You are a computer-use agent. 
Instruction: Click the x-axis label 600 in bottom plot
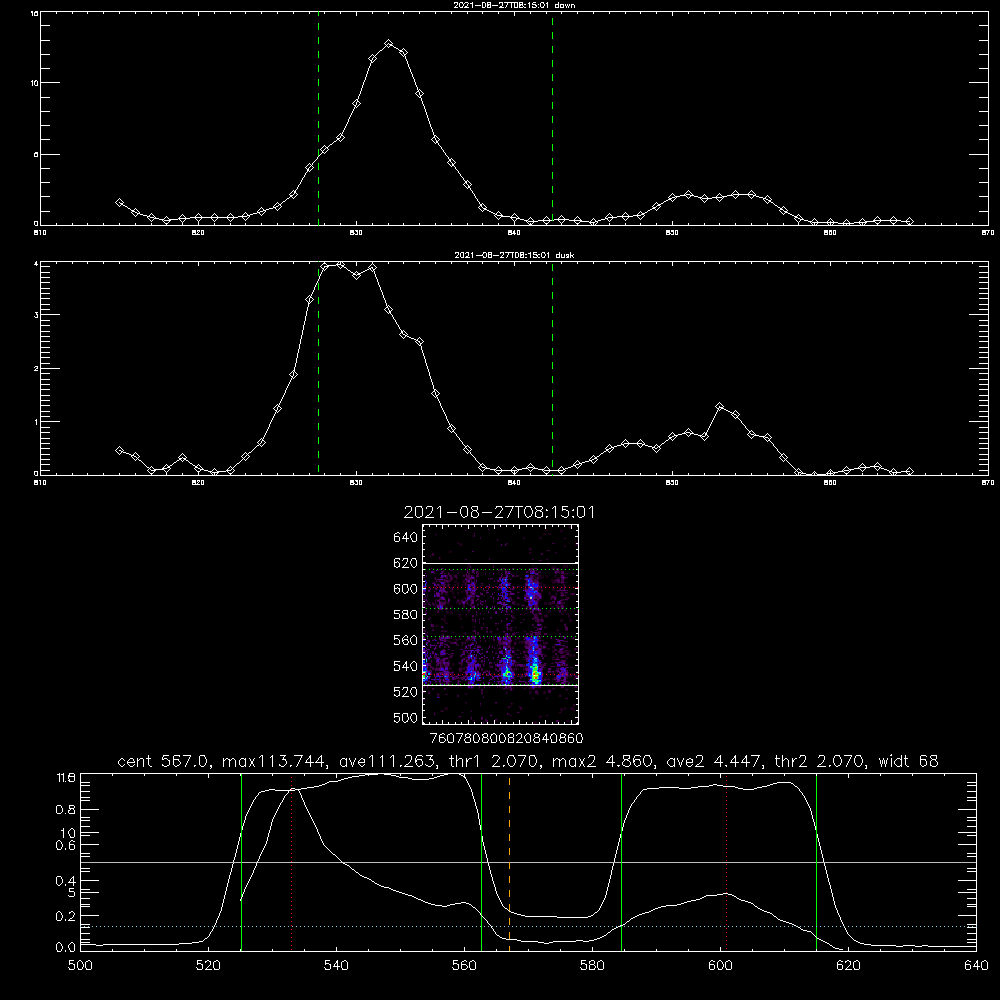click(x=721, y=966)
